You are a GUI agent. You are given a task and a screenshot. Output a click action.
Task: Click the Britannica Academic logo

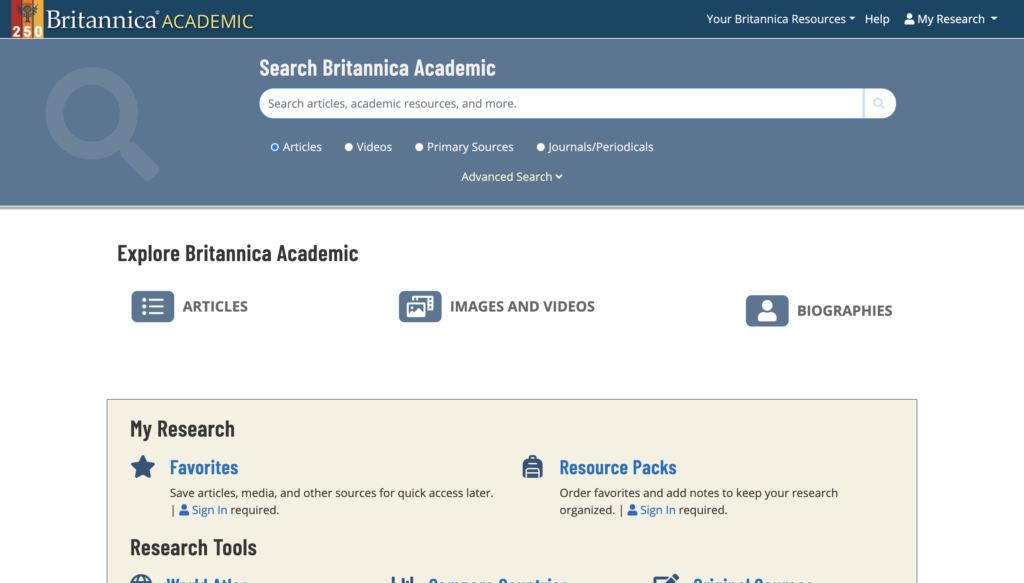point(130,17)
